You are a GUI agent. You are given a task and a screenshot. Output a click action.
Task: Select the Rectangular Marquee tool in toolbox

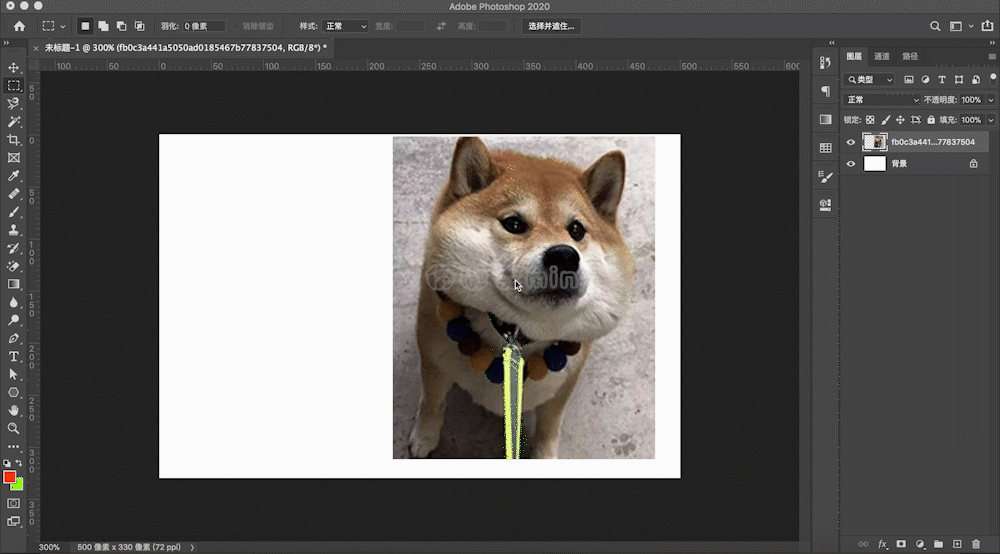pyautogui.click(x=13, y=85)
